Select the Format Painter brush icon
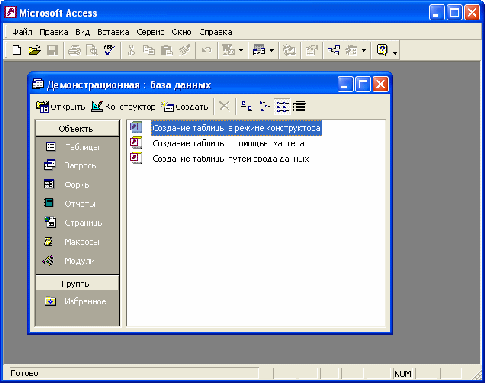Image resolution: width=486 pixels, height=385 pixels. point(185,50)
